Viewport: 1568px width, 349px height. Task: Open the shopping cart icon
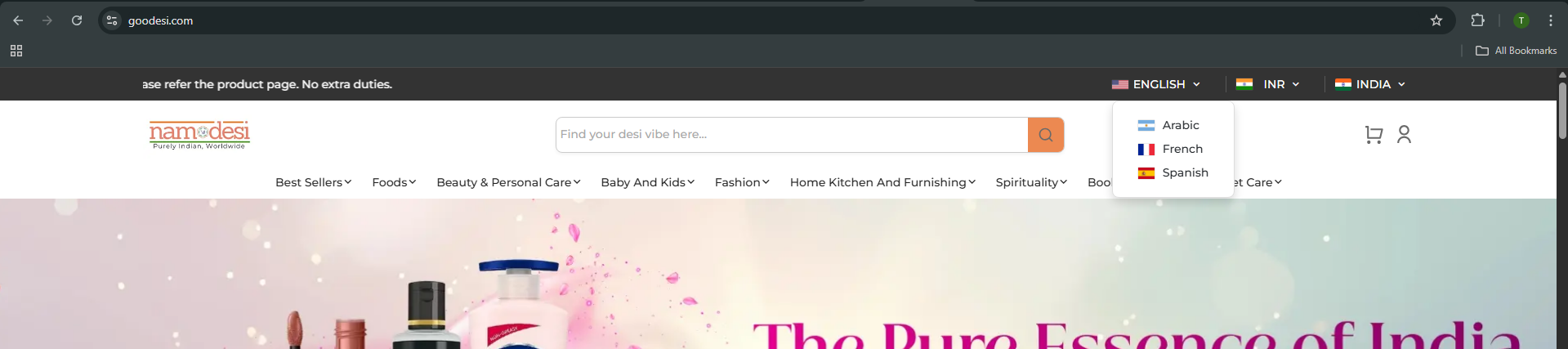1374,135
